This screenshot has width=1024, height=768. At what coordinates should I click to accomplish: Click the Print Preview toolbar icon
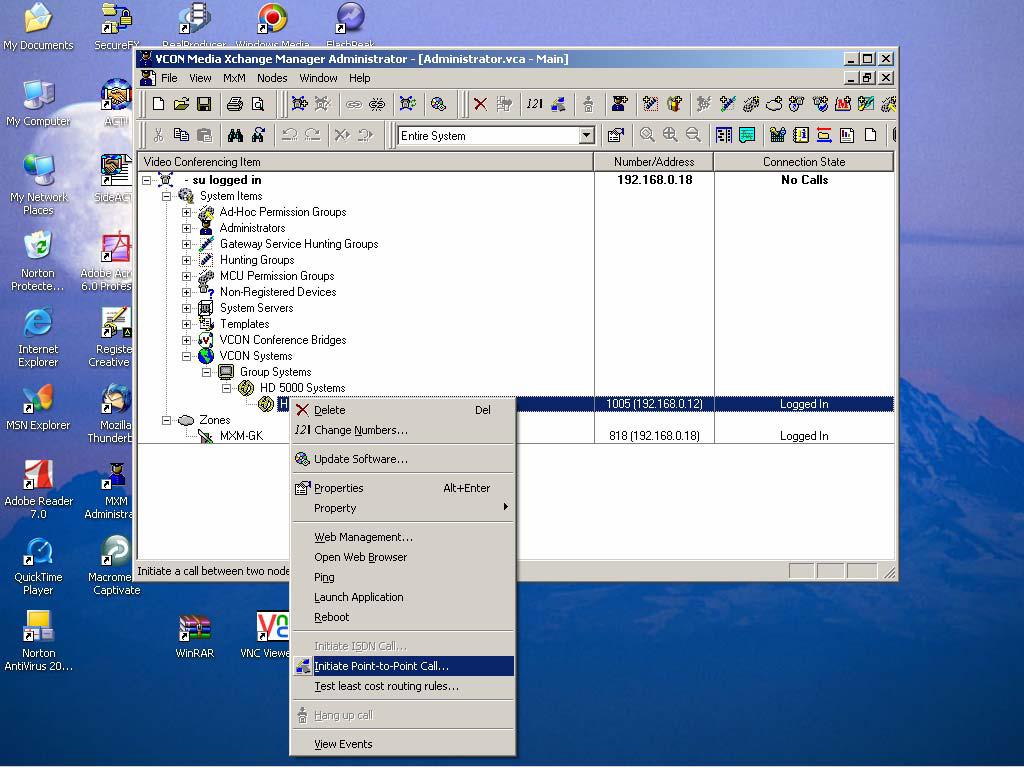[x=258, y=104]
